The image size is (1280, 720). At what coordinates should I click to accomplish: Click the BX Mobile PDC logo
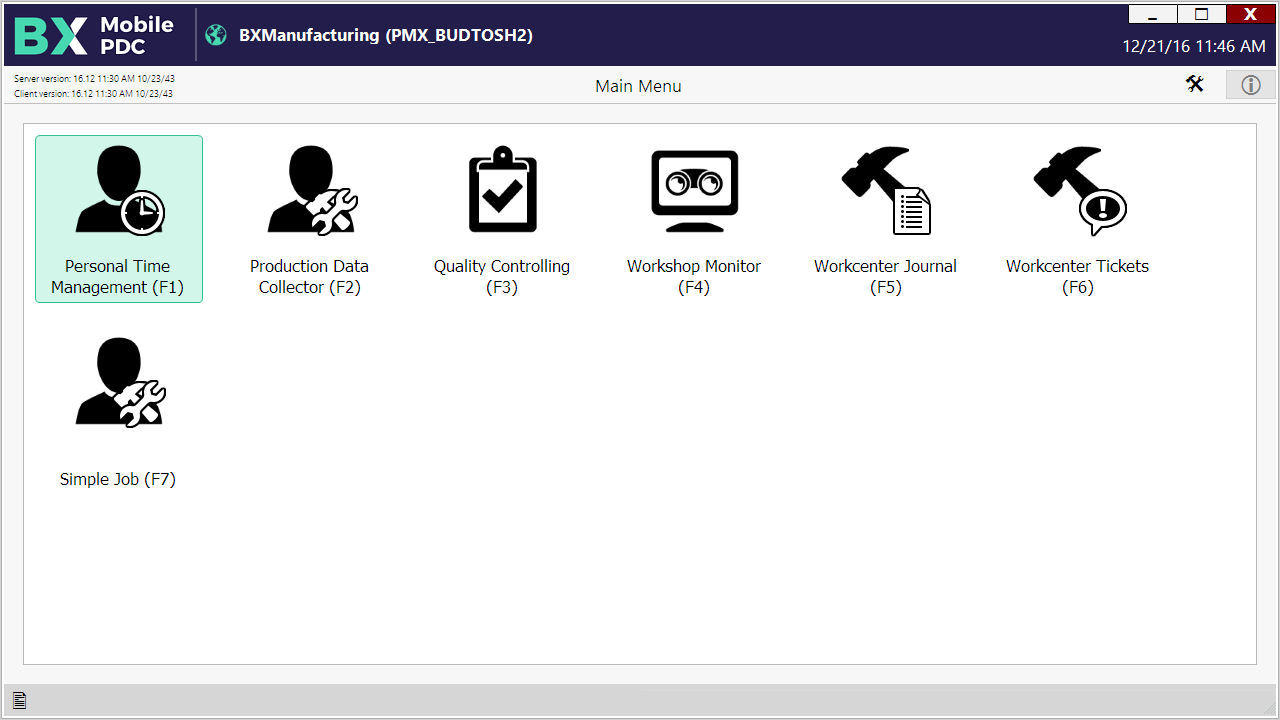point(95,35)
